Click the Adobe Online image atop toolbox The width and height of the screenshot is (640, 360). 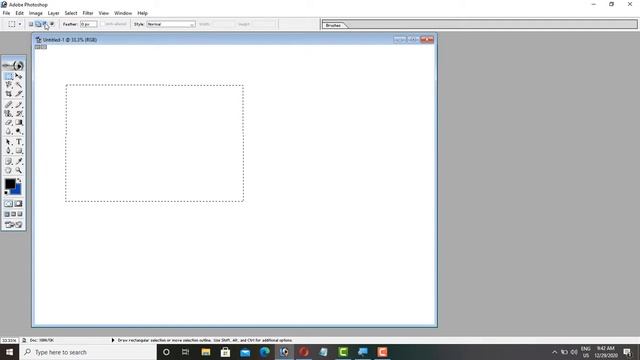click(13, 65)
